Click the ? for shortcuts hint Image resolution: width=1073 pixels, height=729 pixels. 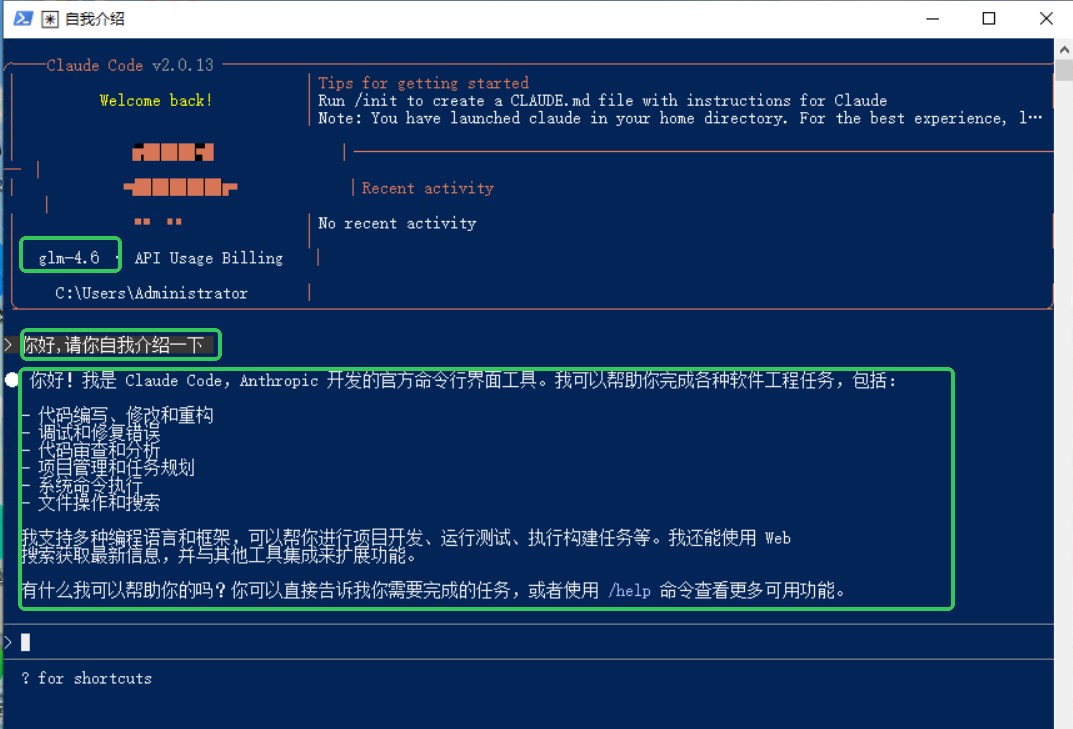pos(87,678)
